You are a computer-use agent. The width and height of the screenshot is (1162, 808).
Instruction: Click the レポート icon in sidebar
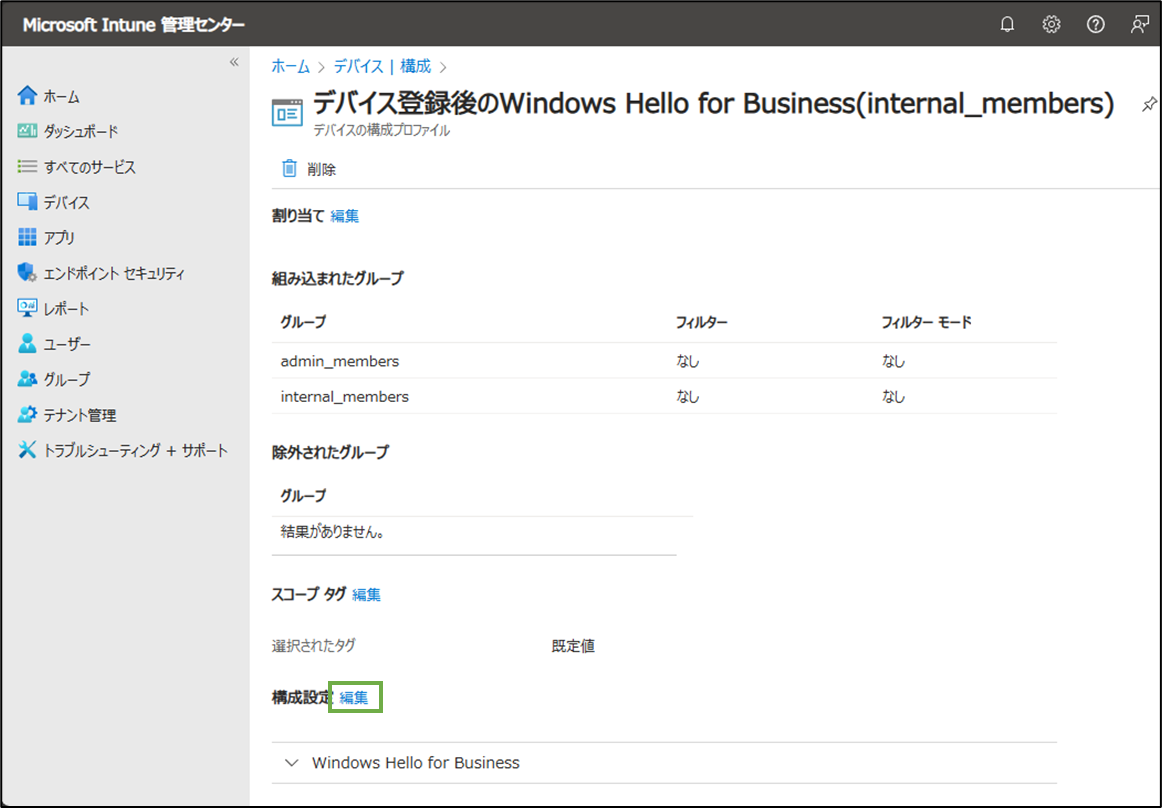click(27, 308)
